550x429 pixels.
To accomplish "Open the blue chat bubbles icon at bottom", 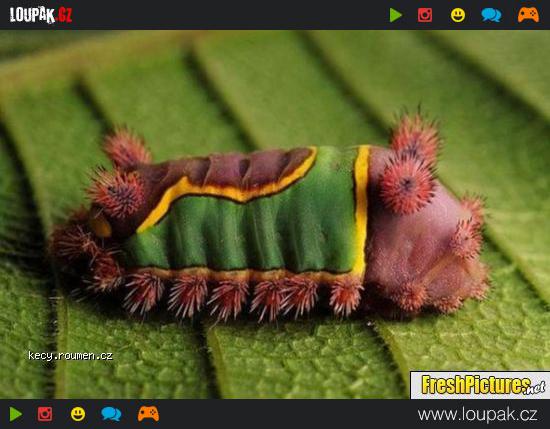I will click(x=111, y=414).
